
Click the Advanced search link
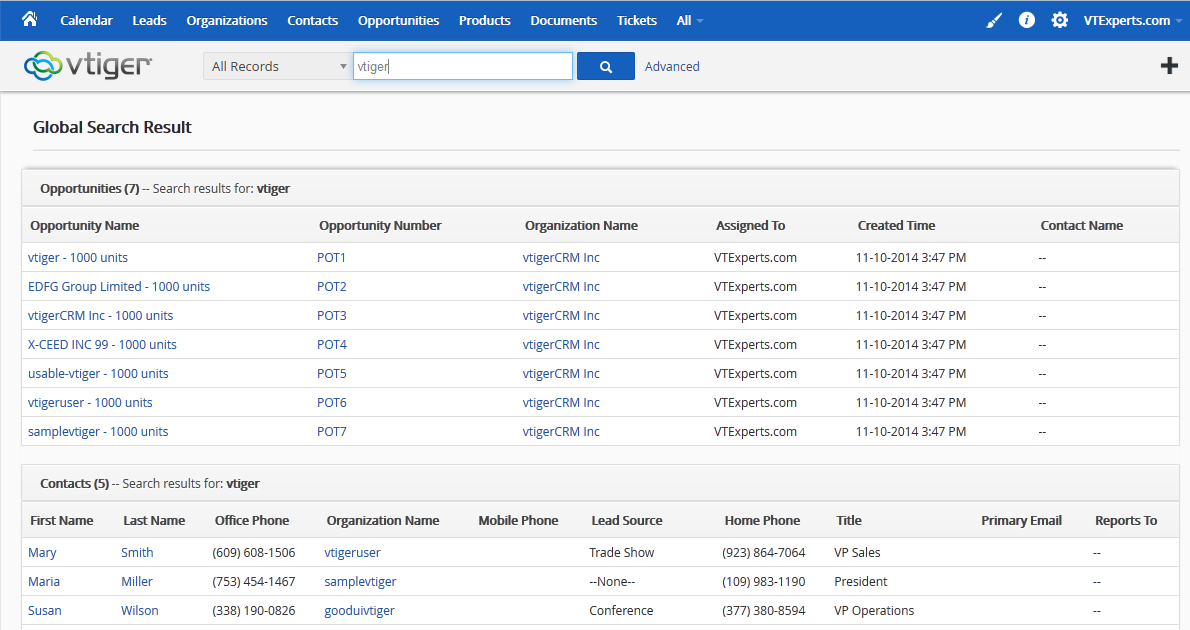point(672,67)
